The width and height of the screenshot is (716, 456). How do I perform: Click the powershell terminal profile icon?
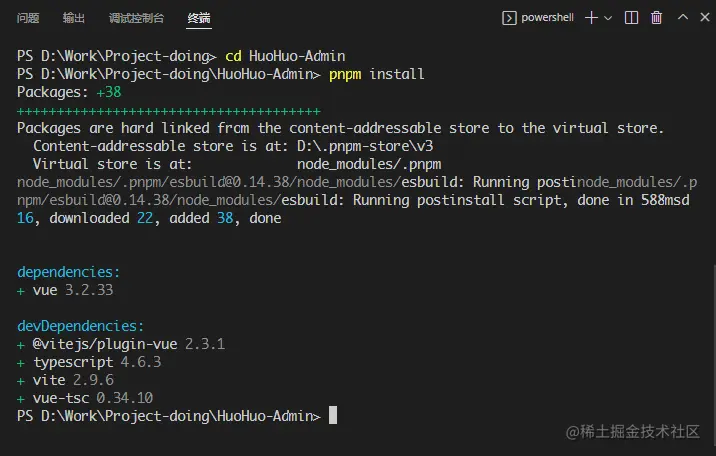pos(509,18)
